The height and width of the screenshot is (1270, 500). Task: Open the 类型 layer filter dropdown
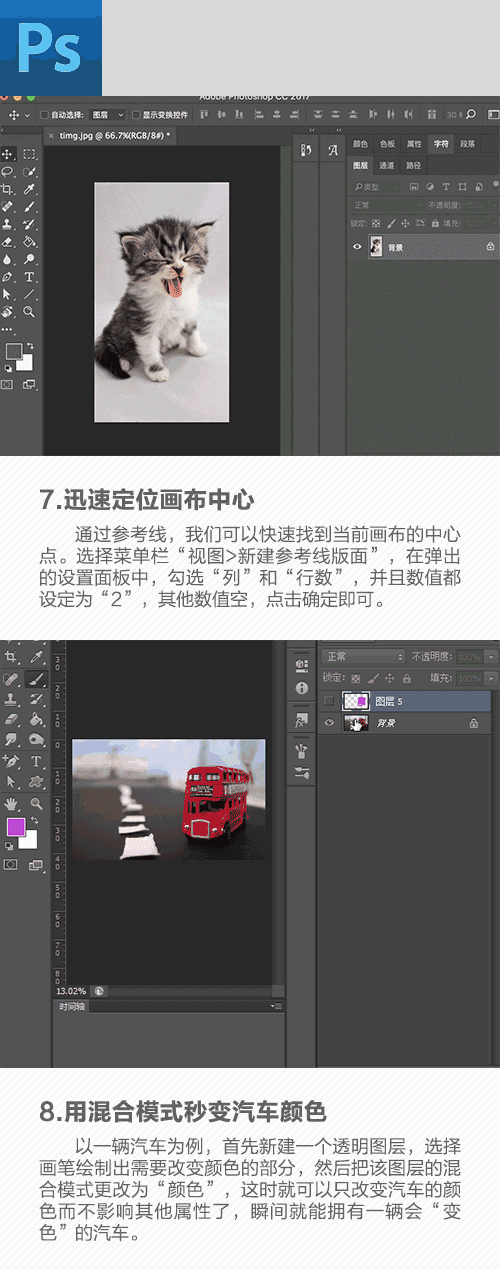376,187
